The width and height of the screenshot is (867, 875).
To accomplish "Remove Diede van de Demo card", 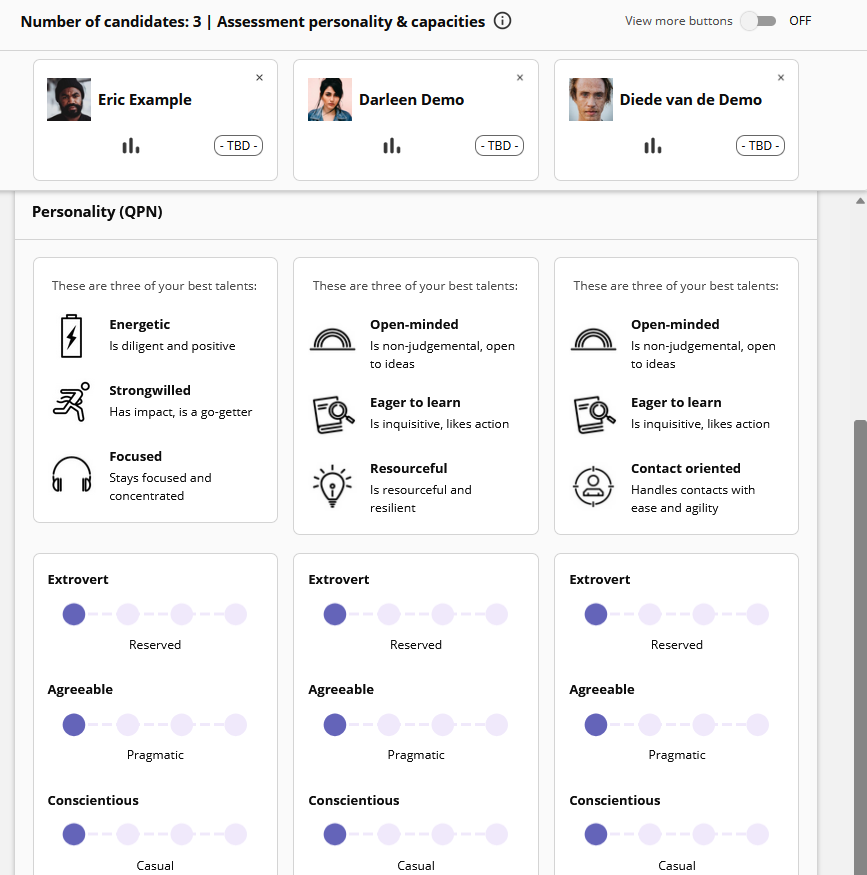I will (x=781, y=78).
